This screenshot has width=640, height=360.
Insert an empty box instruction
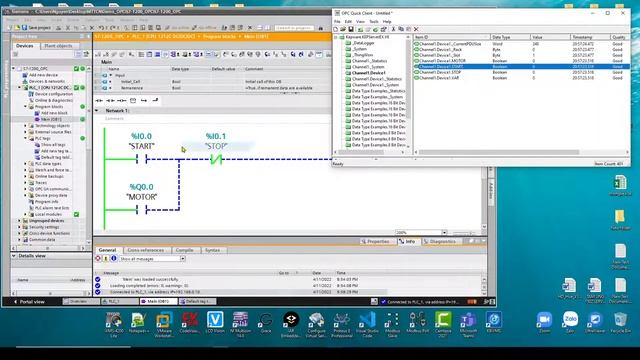coord(133,100)
